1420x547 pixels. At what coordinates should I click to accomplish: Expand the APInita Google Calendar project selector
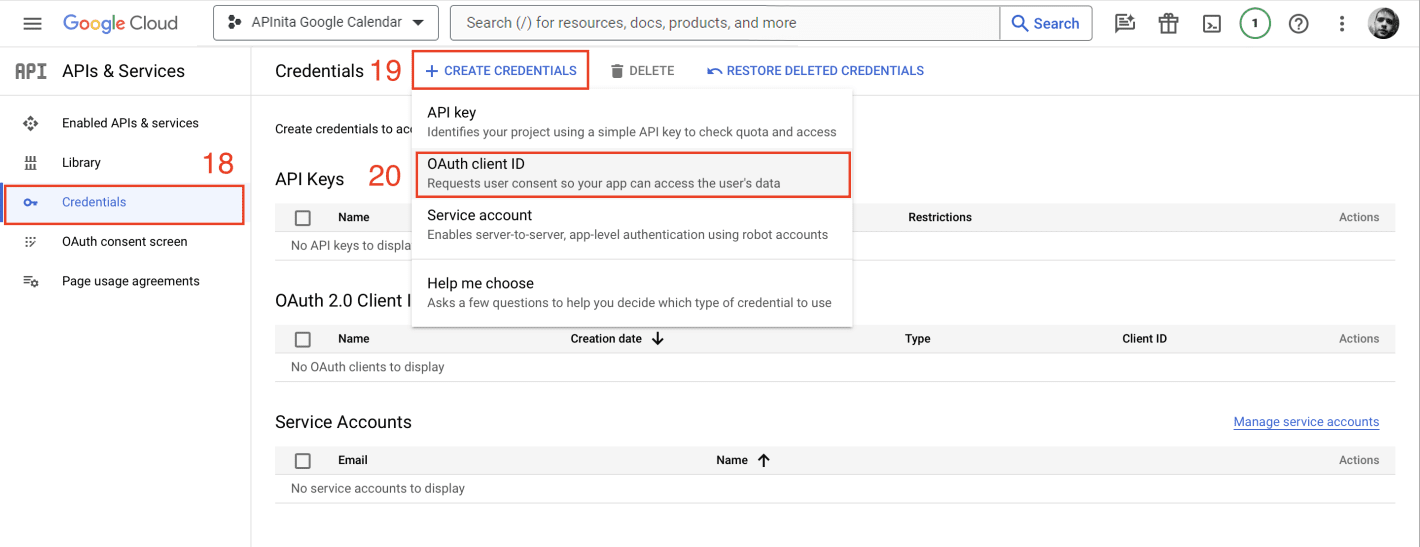point(325,23)
